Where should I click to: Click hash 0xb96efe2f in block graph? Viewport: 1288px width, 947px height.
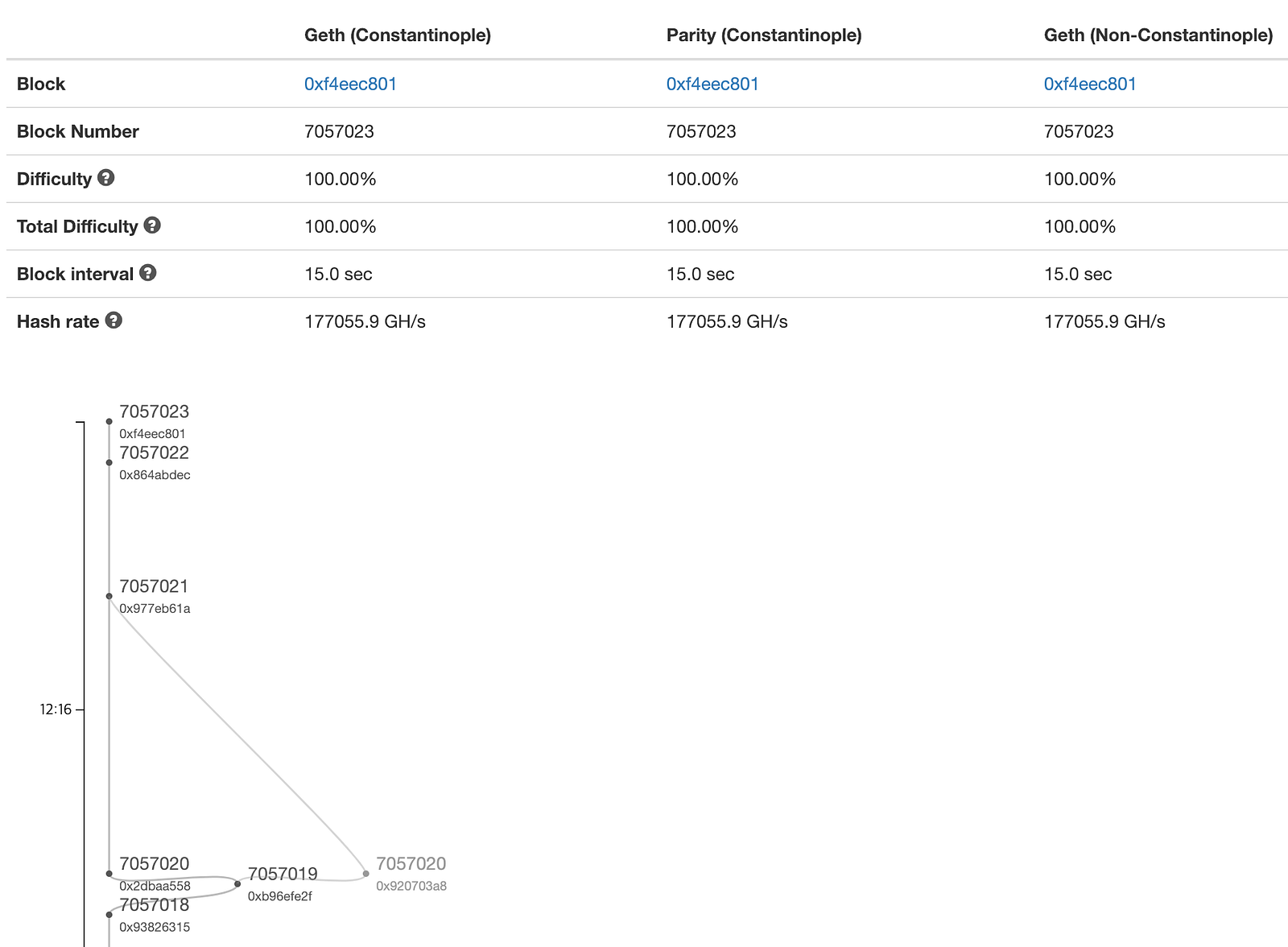[x=279, y=896]
